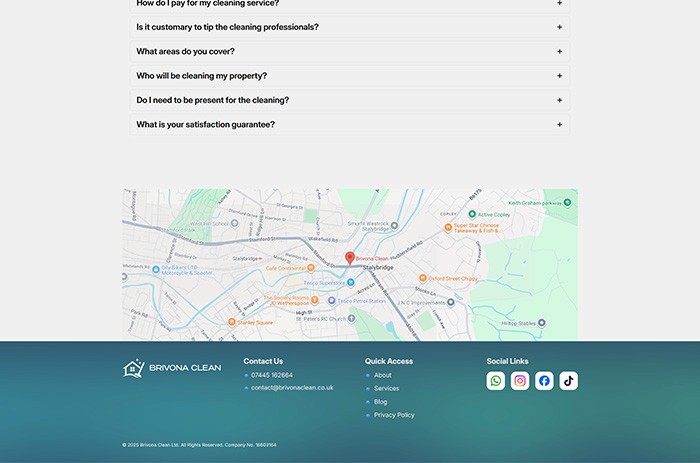The image size is (700, 463).
Task: Click 'Is it customary to tip' question text
Action: point(228,27)
